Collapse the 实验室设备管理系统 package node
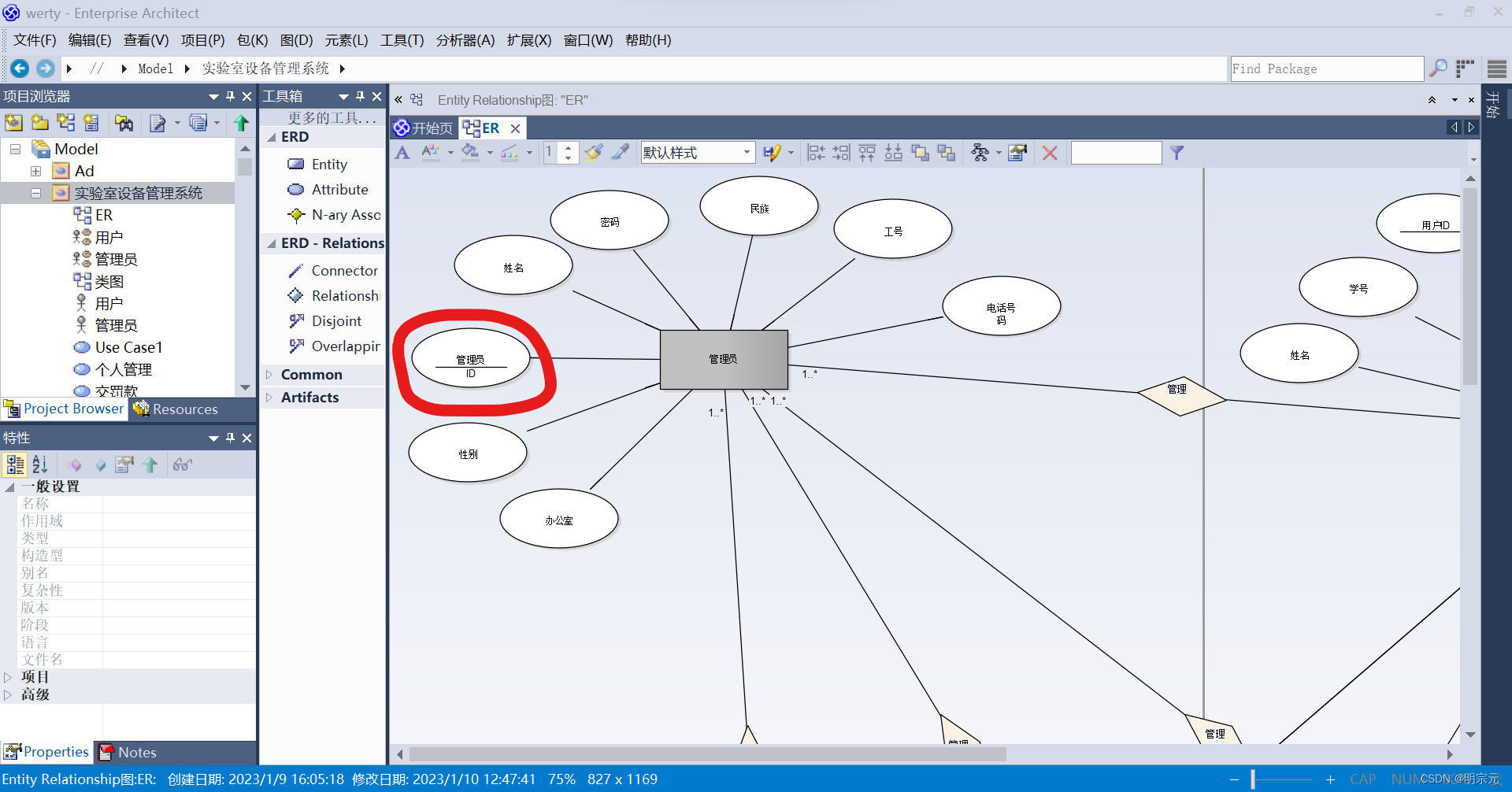1512x792 pixels. pos(35,193)
